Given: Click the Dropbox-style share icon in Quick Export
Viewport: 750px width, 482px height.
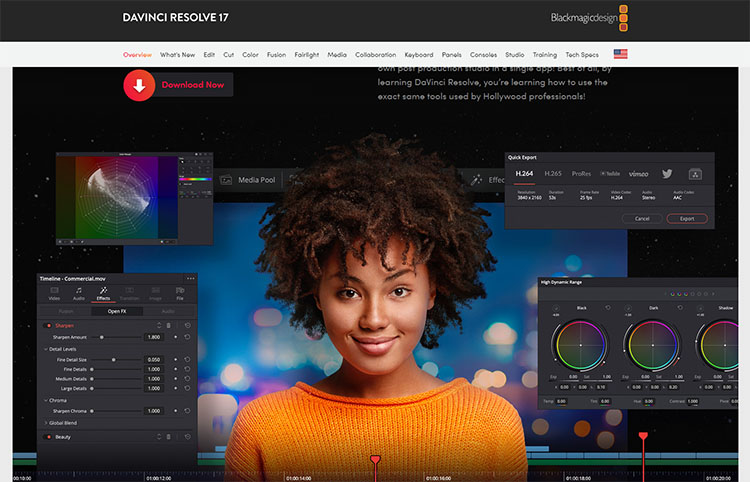Looking at the screenshot, I should pyautogui.click(x=695, y=174).
